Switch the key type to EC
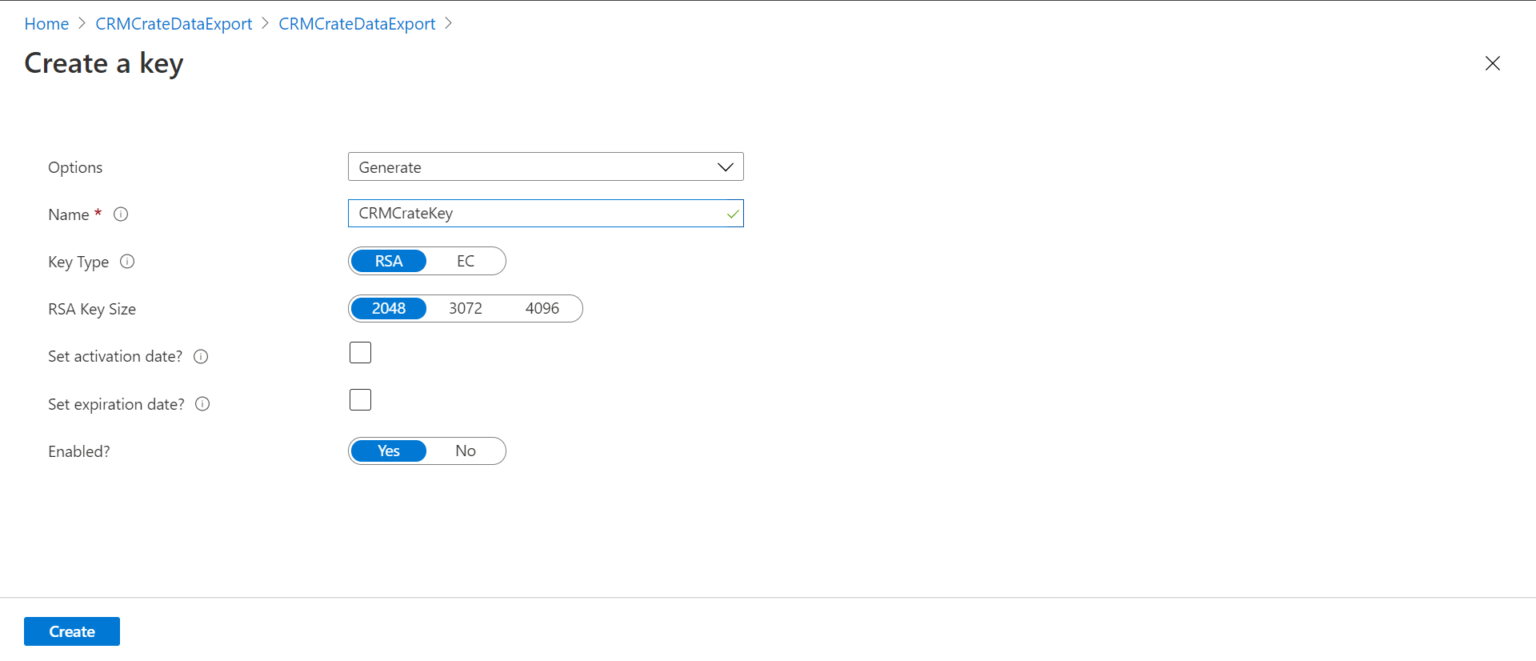 pos(466,260)
